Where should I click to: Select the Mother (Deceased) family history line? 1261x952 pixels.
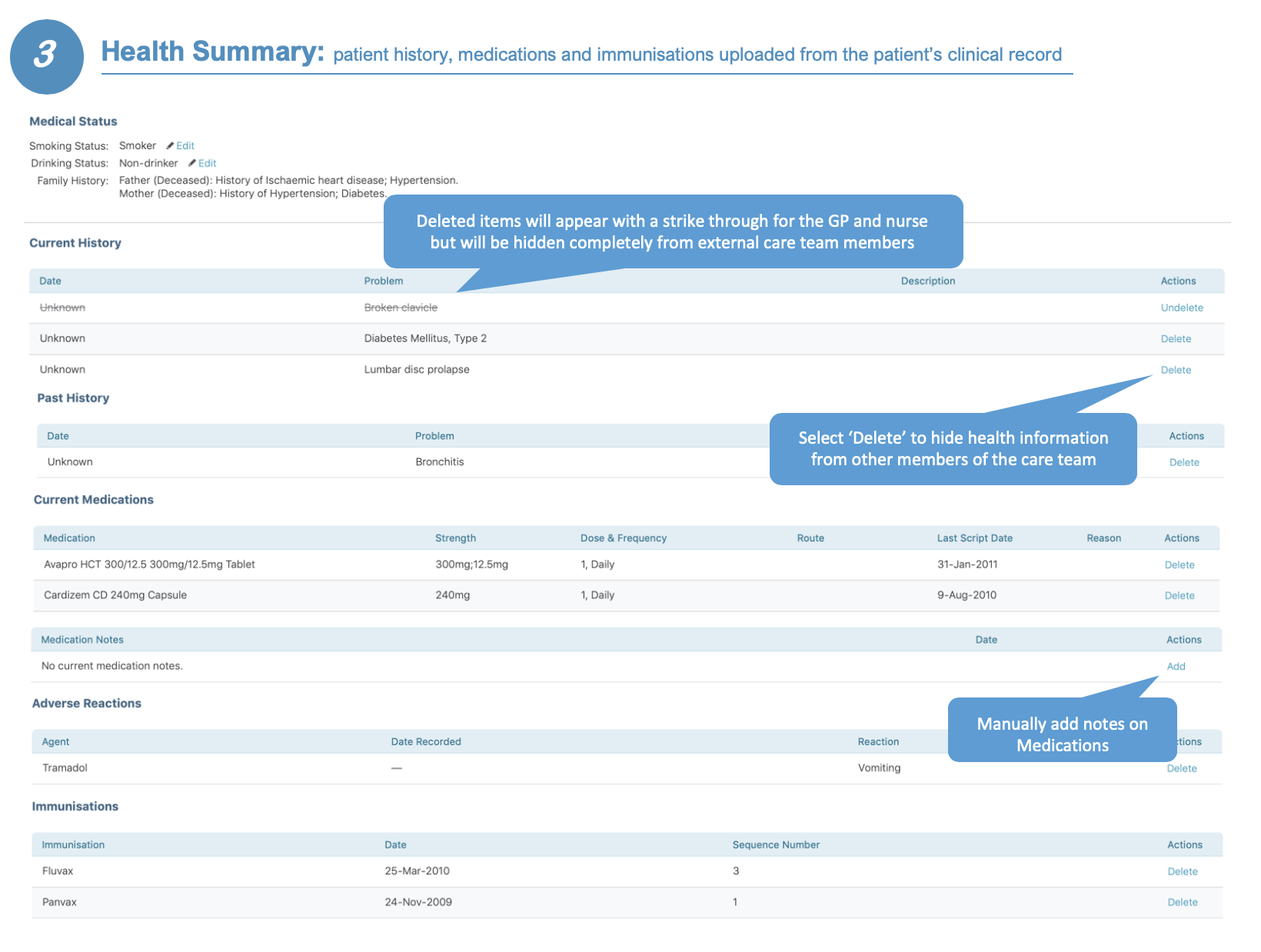(253, 194)
